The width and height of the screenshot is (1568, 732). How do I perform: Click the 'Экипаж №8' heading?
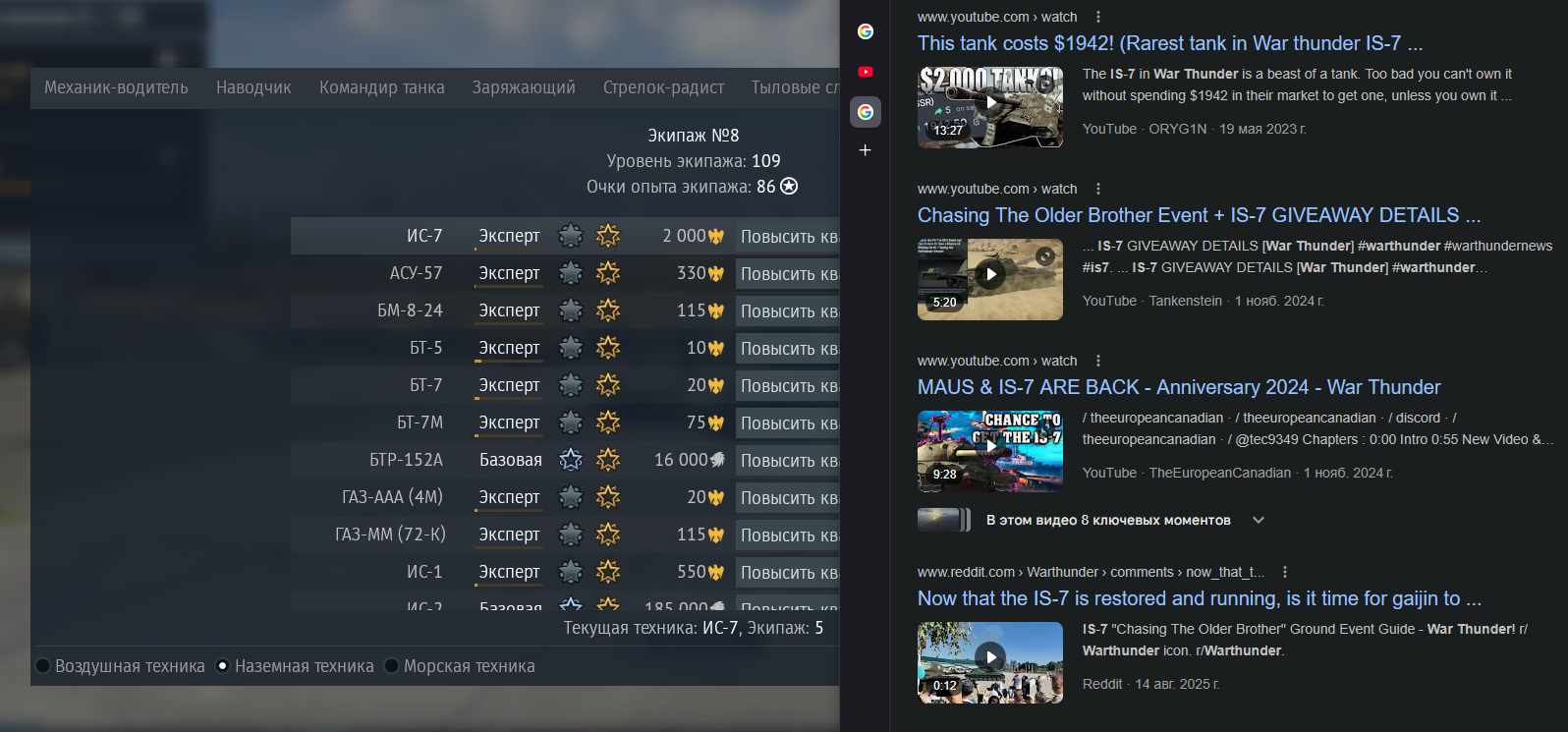click(x=693, y=136)
